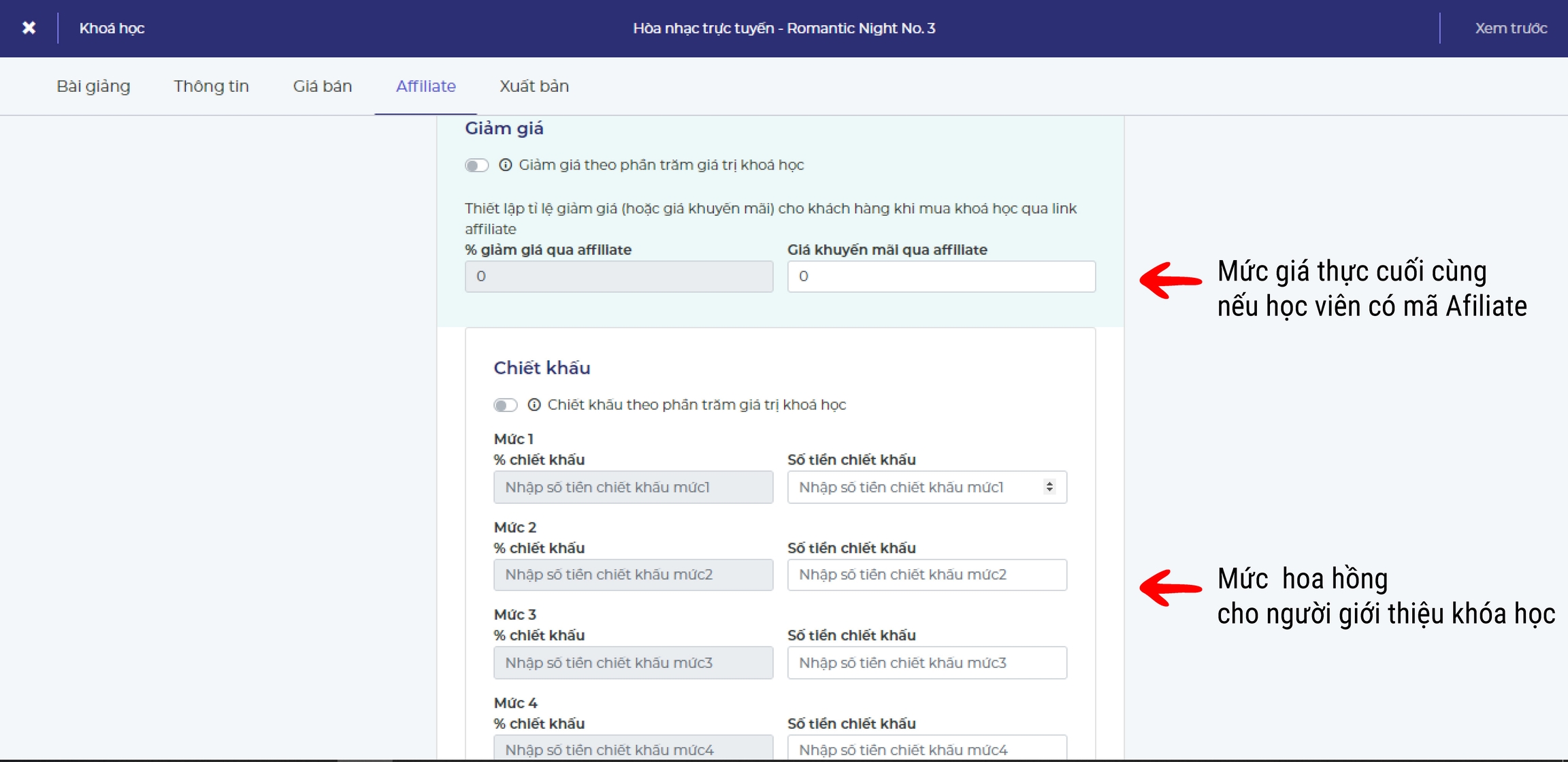
Task: Click Xem trước preview button
Action: 1510,29
